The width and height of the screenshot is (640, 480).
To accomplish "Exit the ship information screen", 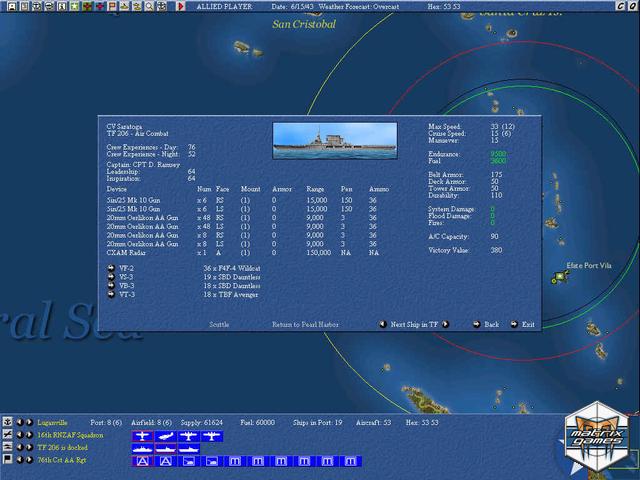I will point(514,325).
